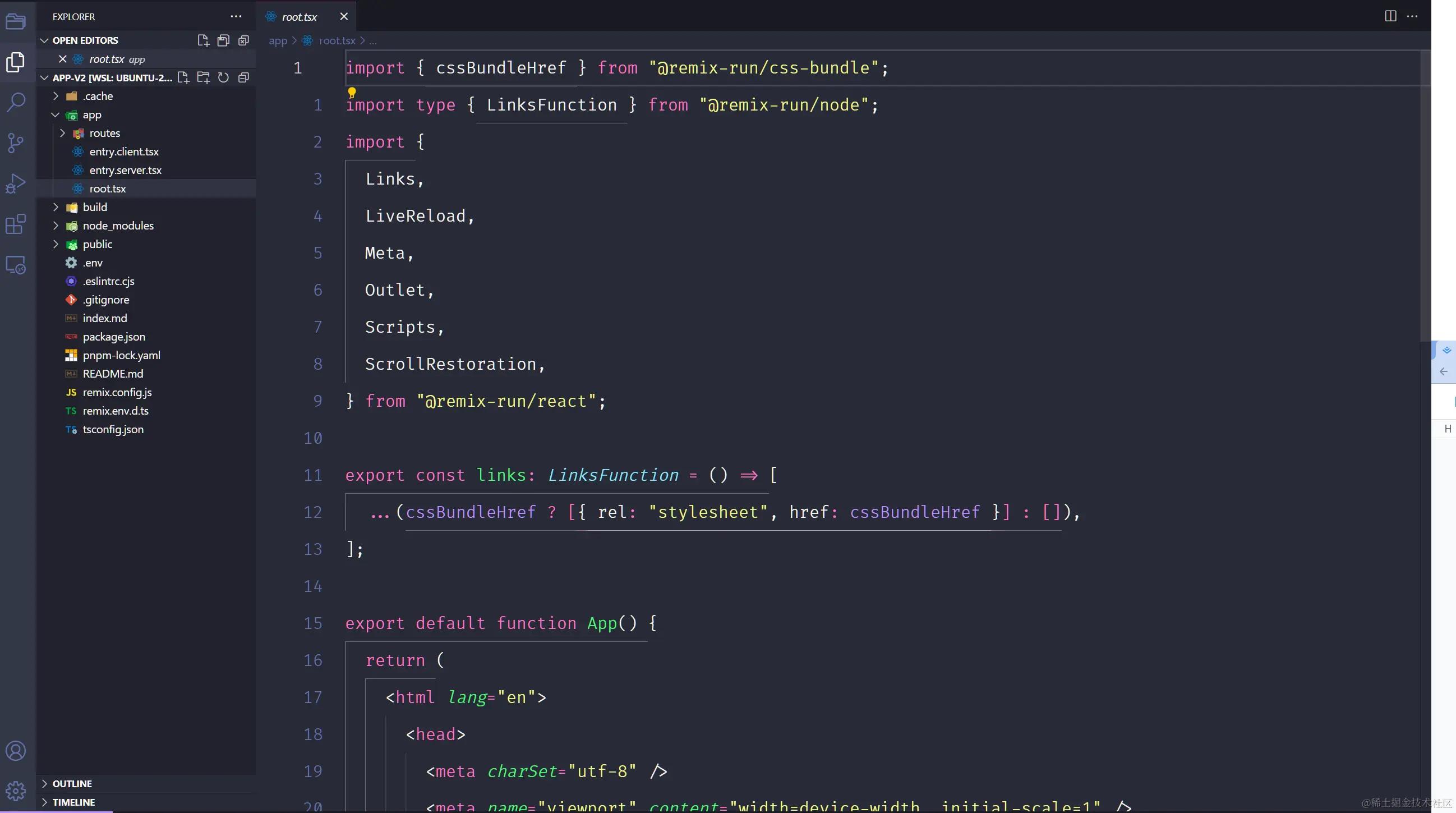Open the Search view in activity bar

[16, 102]
